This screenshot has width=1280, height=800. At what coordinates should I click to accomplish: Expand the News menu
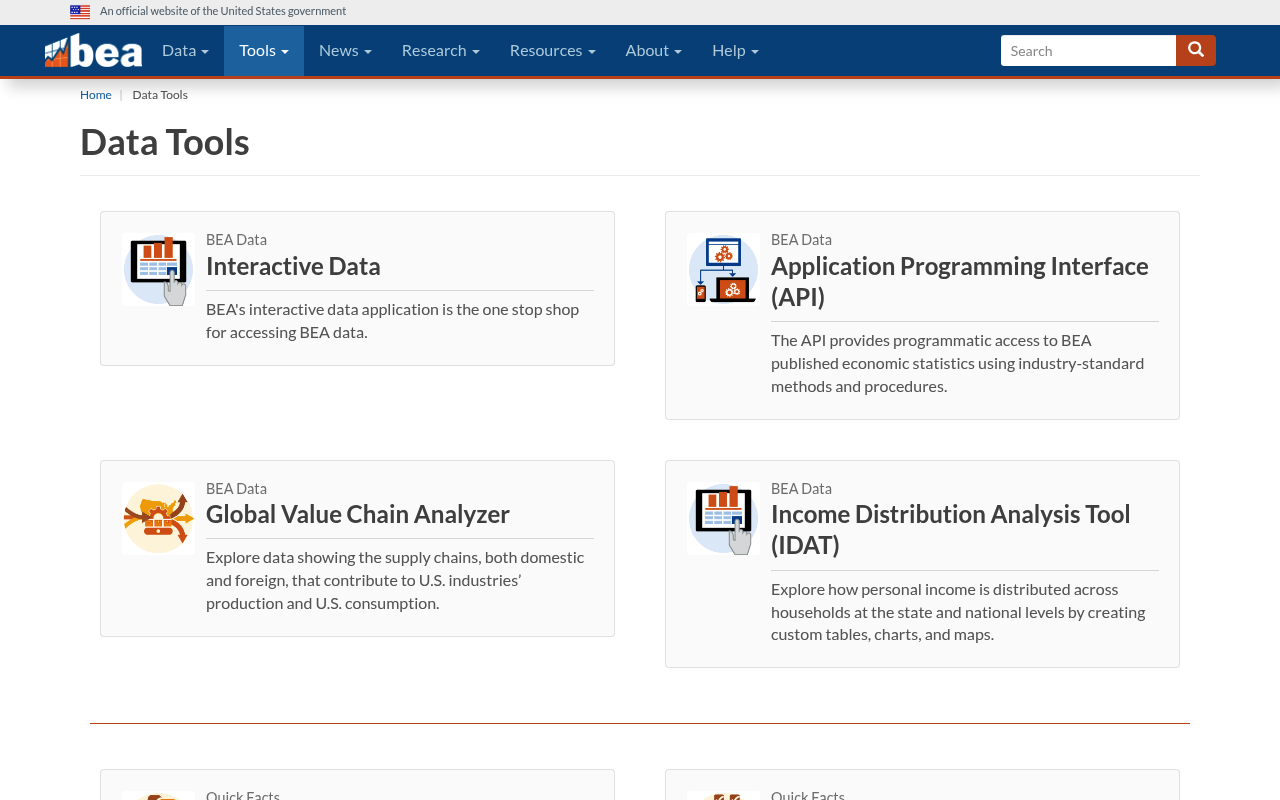tap(345, 50)
